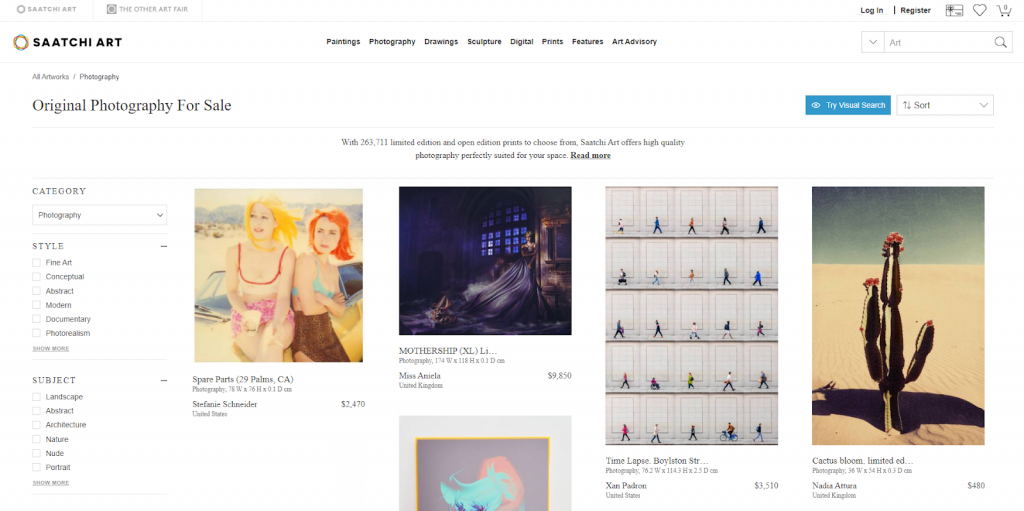Click the $3,510 price
1024x511 pixels.
[766, 486]
